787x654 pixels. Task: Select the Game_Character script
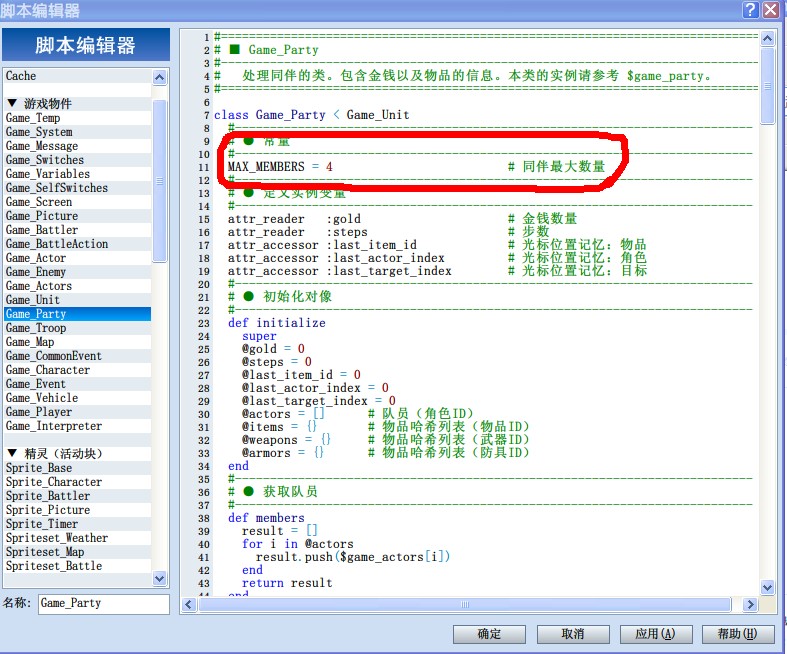pos(77,370)
